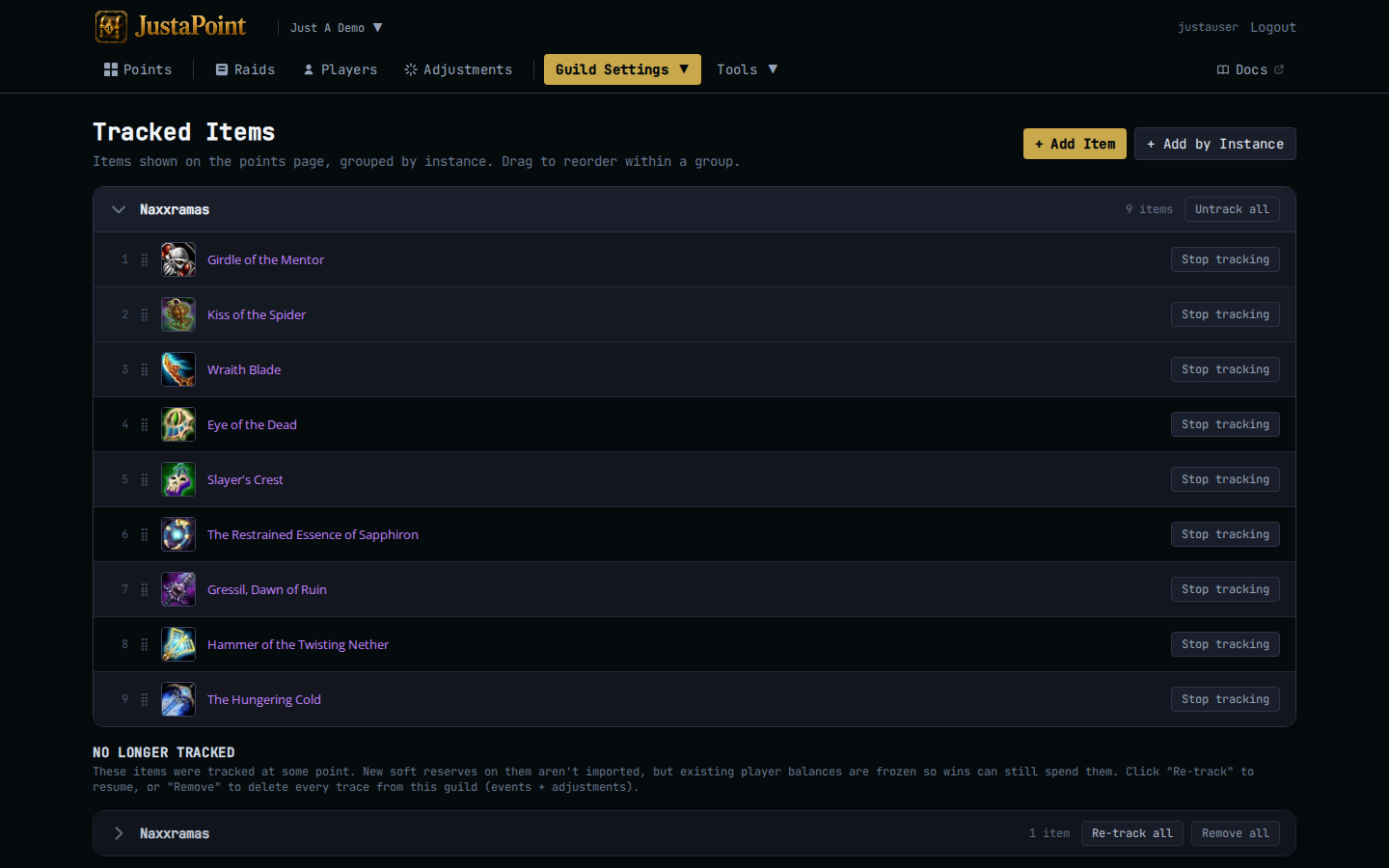
Task: Click the Kiss of the Spider item icon
Action: click(x=178, y=314)
